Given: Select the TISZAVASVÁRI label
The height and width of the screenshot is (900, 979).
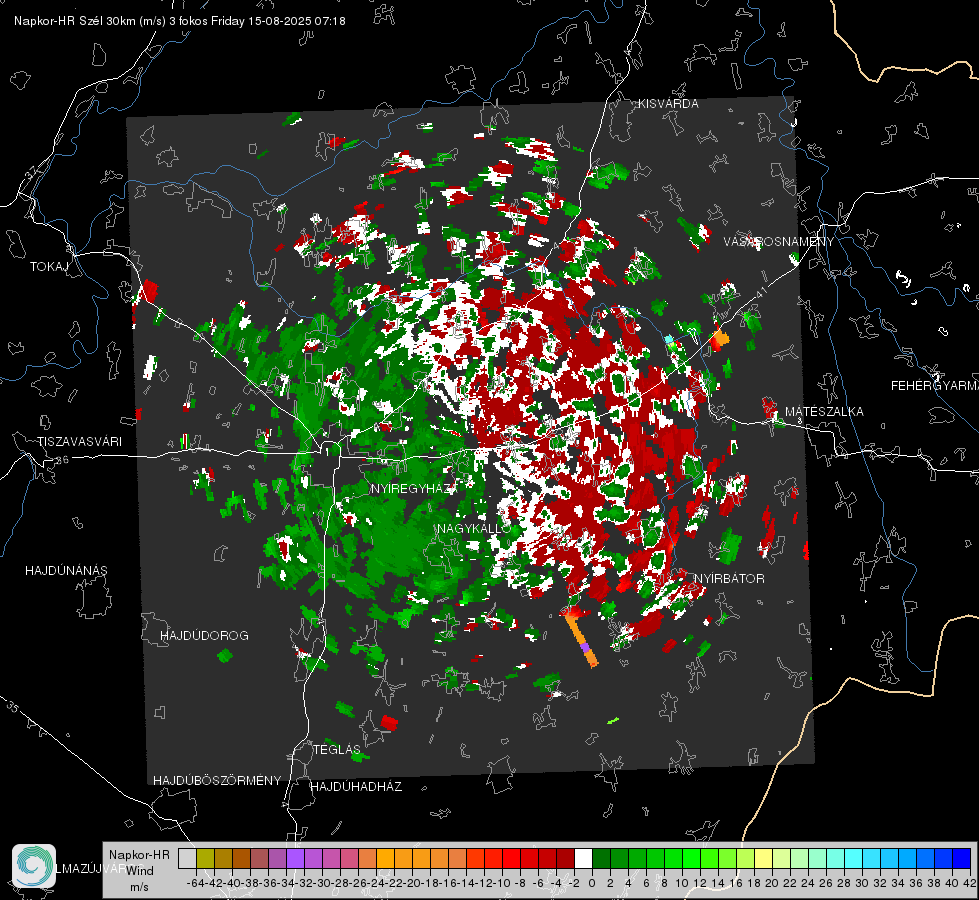Looking at the screenshot, I should click(80, 442).
